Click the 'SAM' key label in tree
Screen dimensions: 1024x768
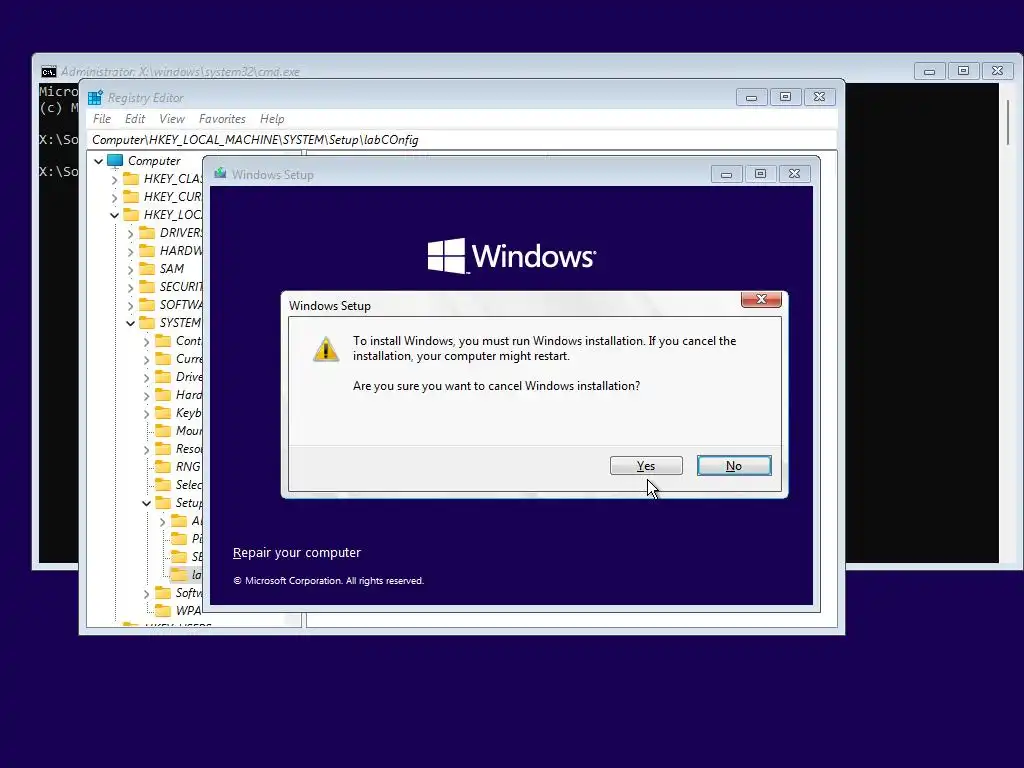(172, 268)
